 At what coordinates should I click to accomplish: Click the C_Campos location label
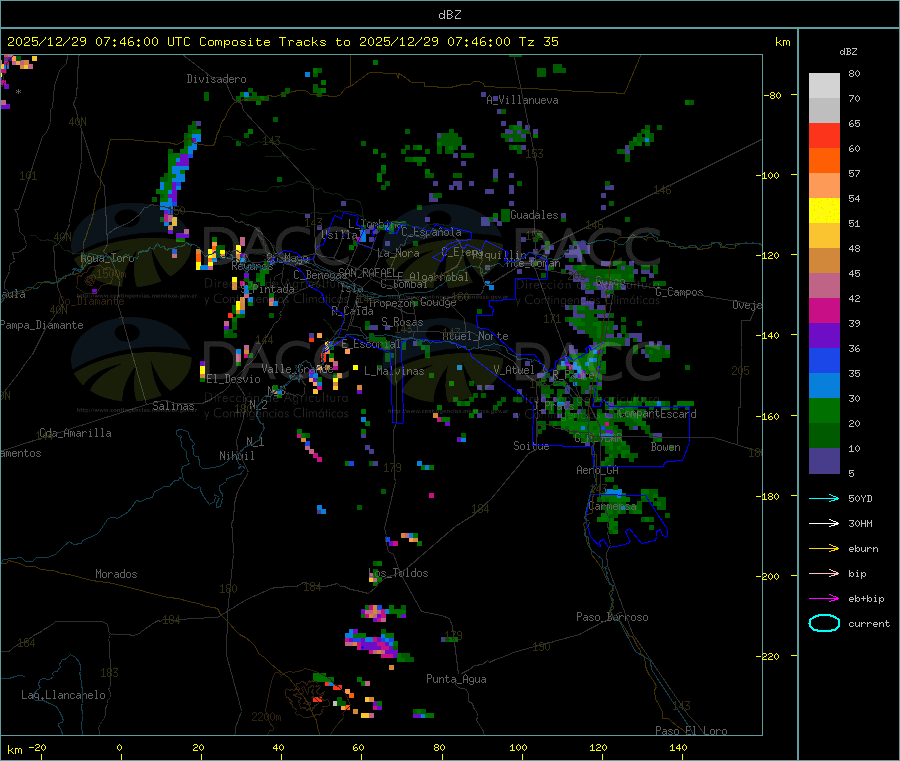(x=679, y=292)
